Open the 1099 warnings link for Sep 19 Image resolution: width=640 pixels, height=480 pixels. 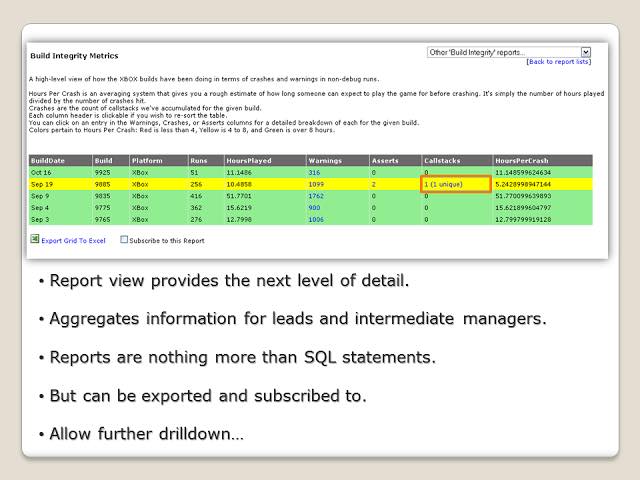pos(317,184)
